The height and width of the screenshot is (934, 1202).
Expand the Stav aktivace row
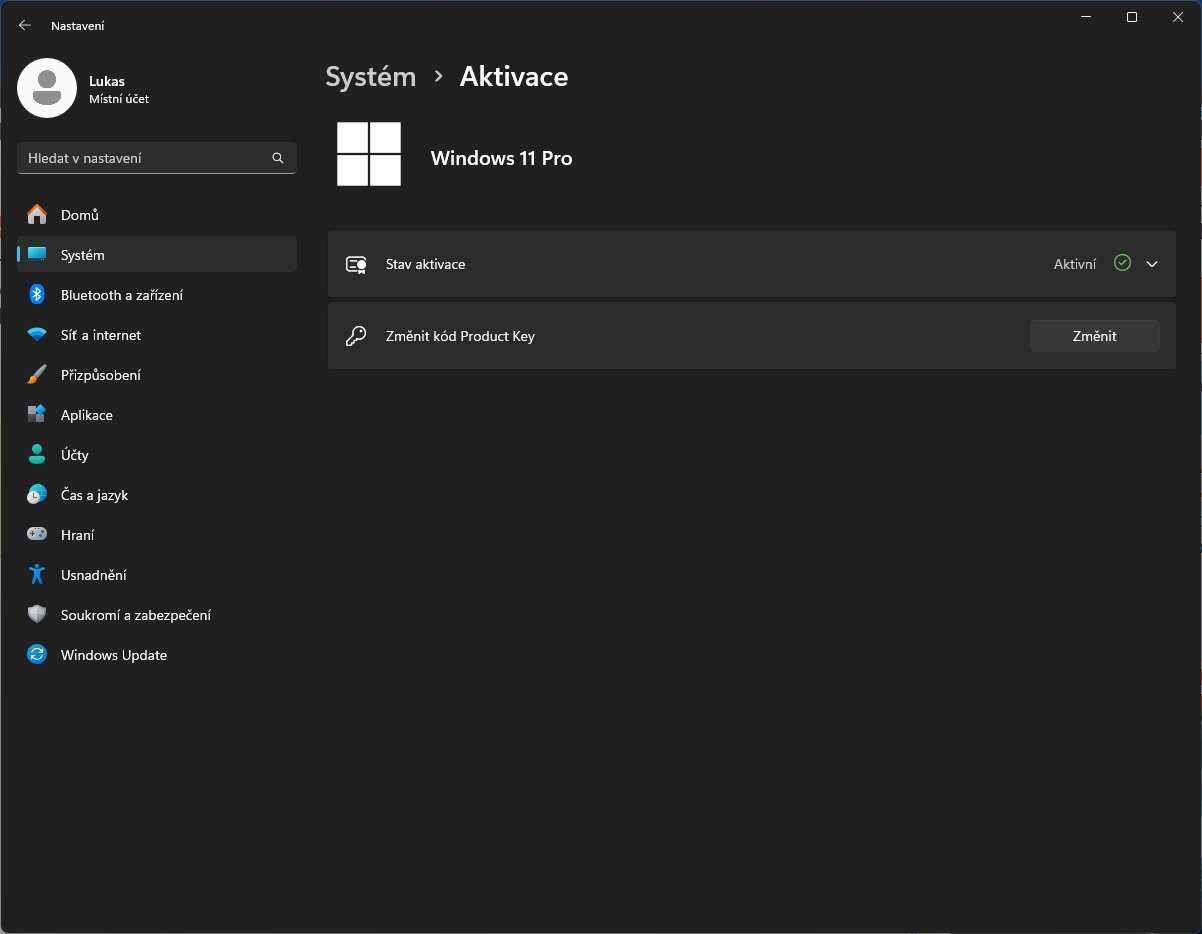[x=700, y=264]
